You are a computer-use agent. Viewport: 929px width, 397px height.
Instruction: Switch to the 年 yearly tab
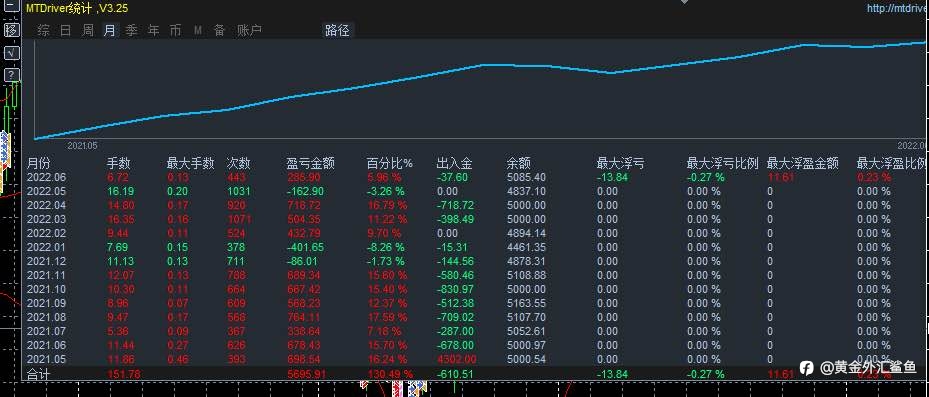point(153,30)
